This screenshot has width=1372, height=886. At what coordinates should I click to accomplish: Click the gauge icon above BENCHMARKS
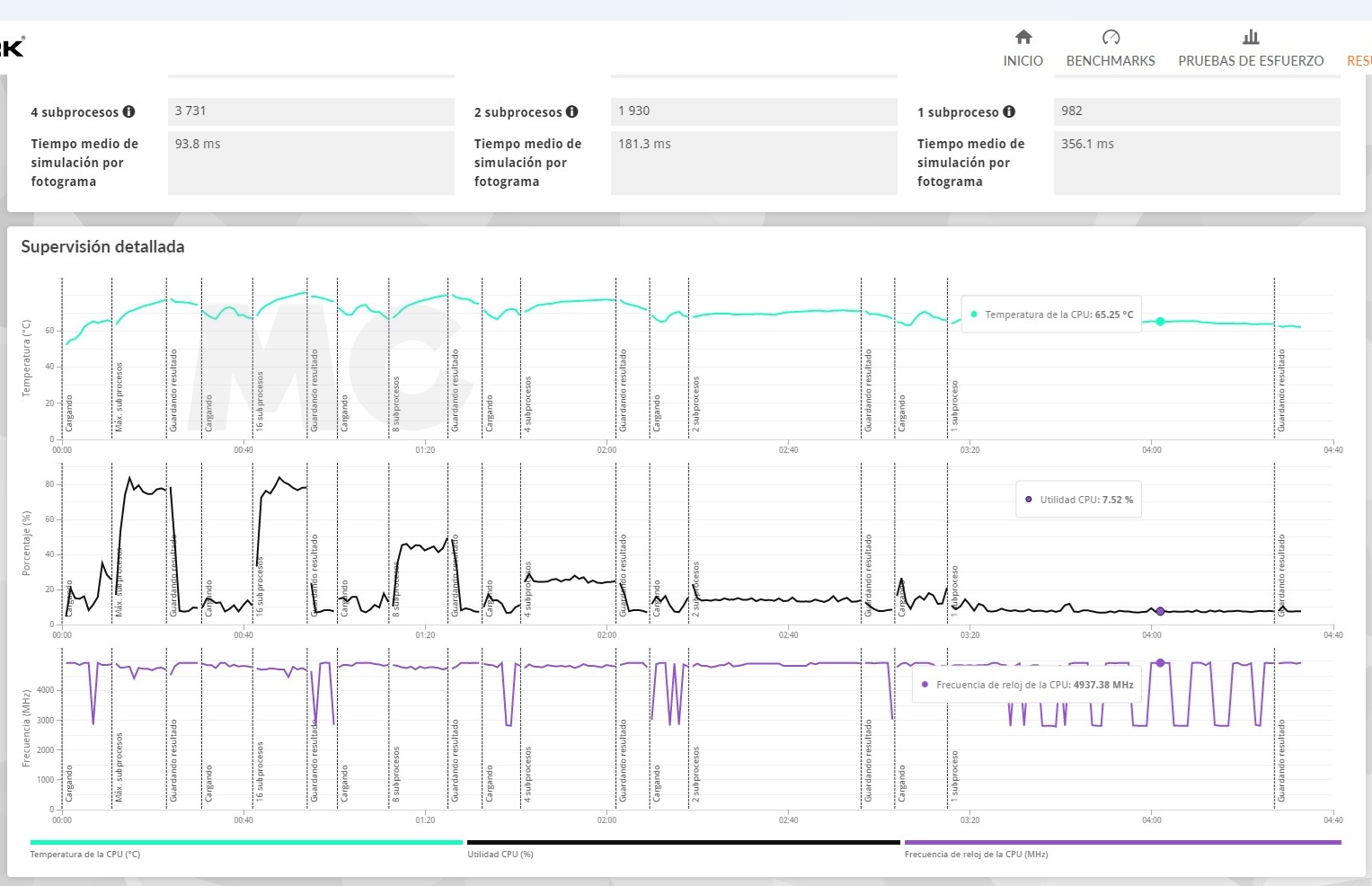click(x=1111, y=37)
